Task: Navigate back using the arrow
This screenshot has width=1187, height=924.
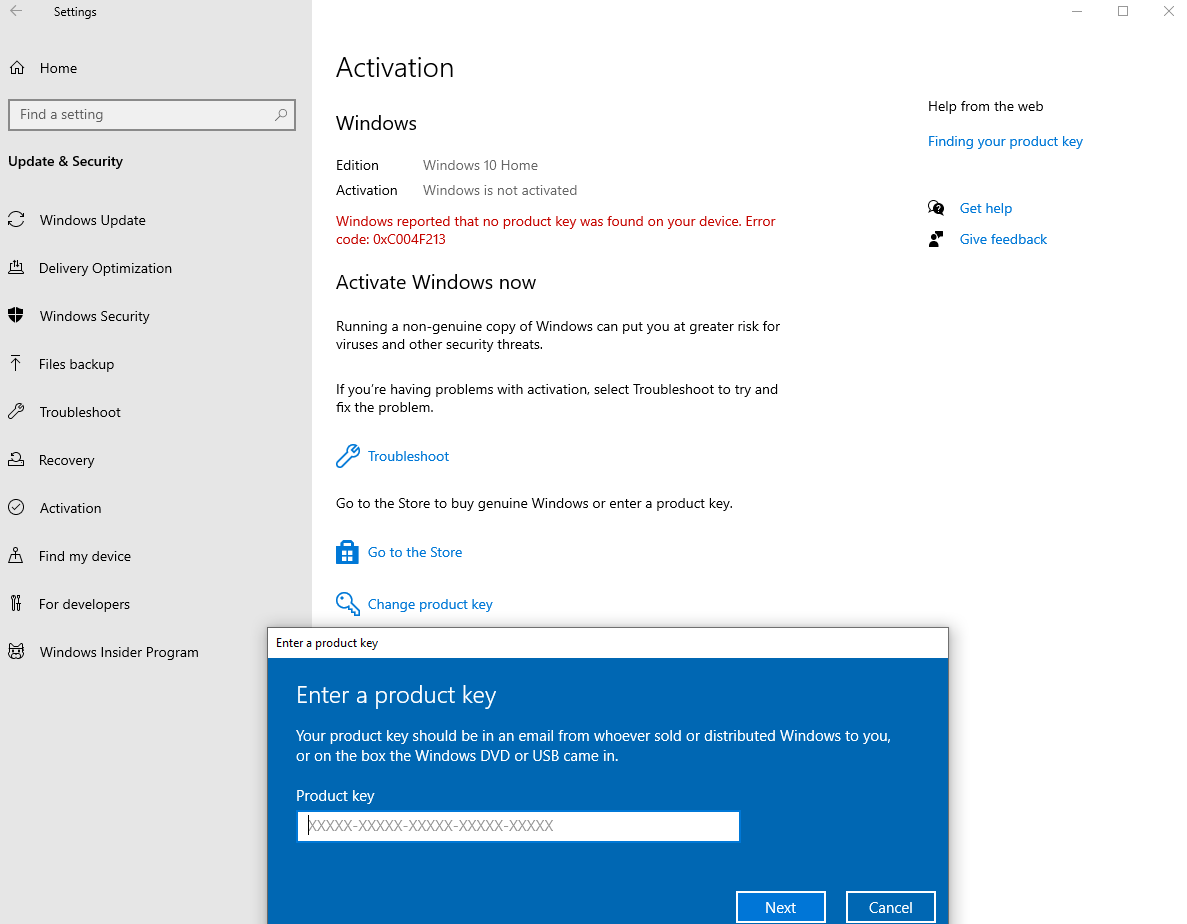Action: pyautogui.click(x=18, y=11)
